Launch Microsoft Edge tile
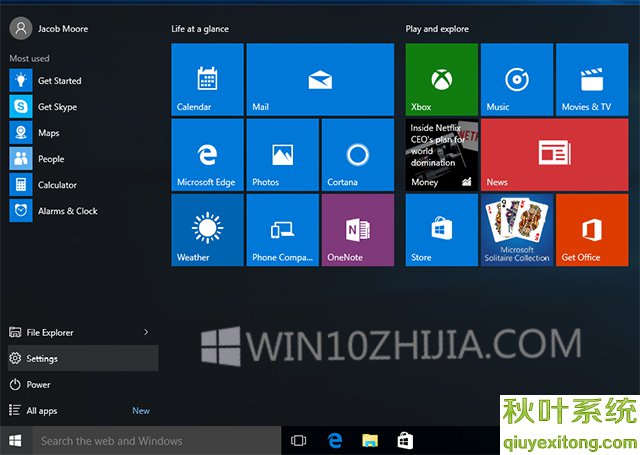The width and height of the screenshot is (640, 455). tap(207, 155)
